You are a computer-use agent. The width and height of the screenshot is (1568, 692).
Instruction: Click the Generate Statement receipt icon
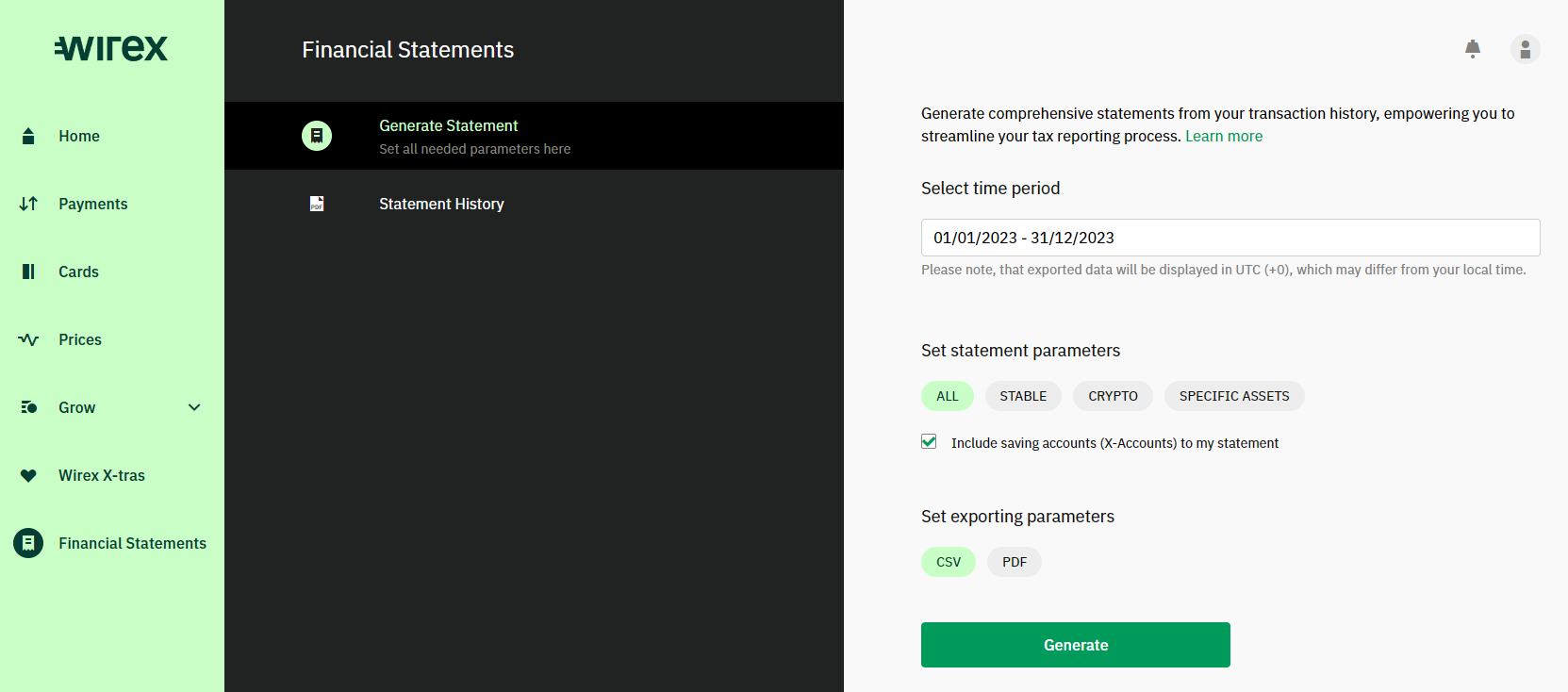pyautogui.click(x=317, y=136)
